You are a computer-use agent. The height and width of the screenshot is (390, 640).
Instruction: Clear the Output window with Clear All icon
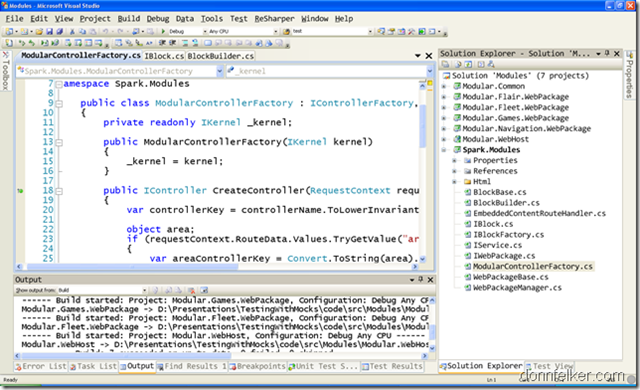pos(191,290)
